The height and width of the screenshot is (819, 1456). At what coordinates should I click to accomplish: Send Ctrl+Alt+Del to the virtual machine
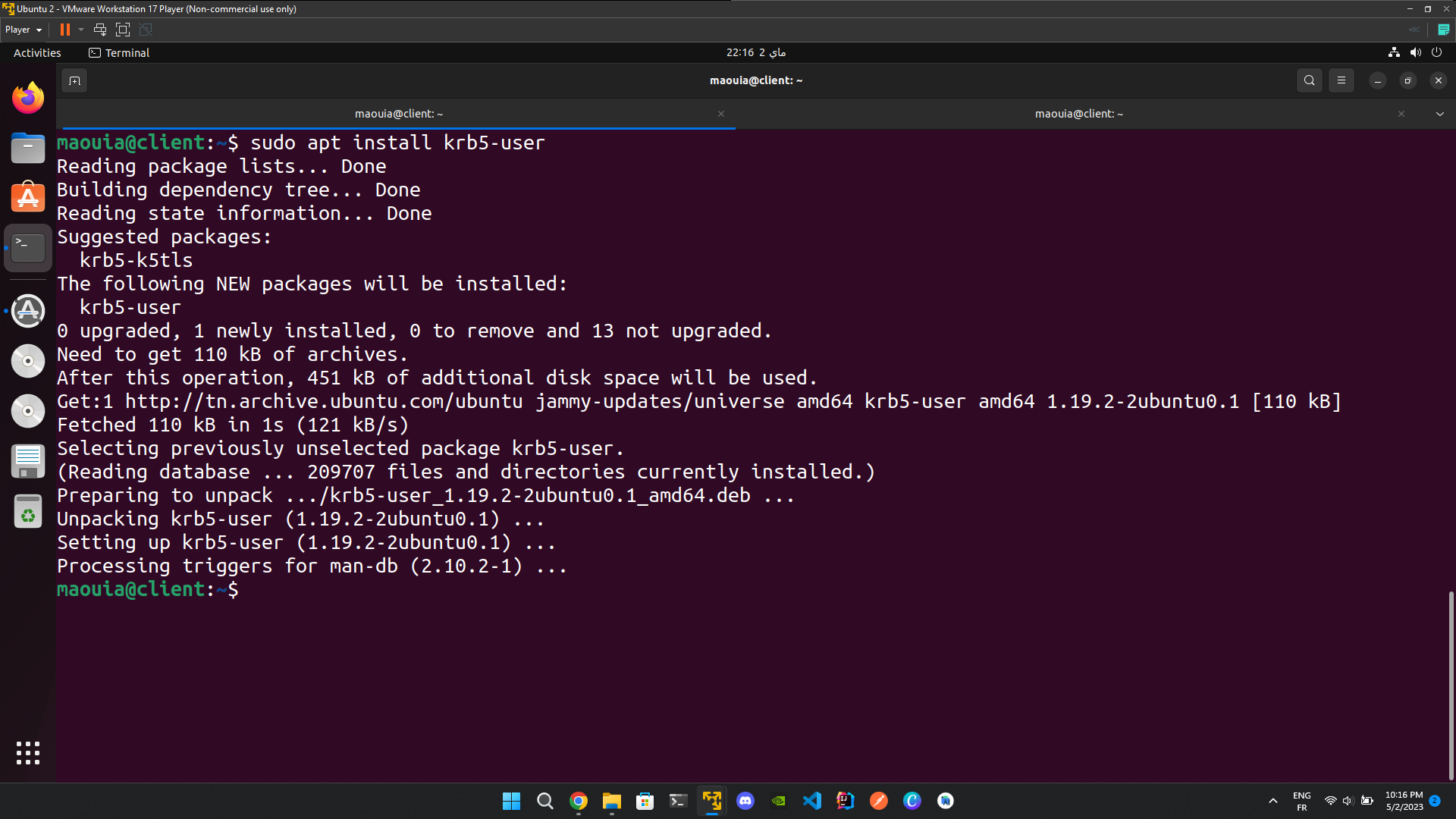[x=99, y=30]
